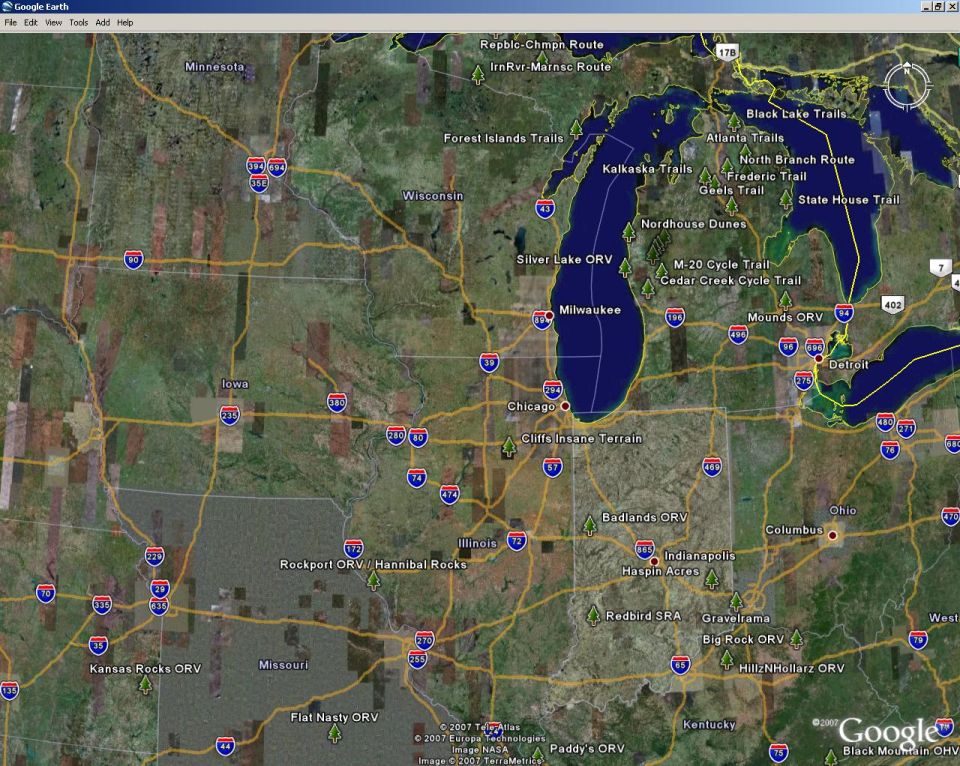Select the Silver Lake ORV tree icon
Viewport: 960px width, 766px height.
[x=624, y=268]
